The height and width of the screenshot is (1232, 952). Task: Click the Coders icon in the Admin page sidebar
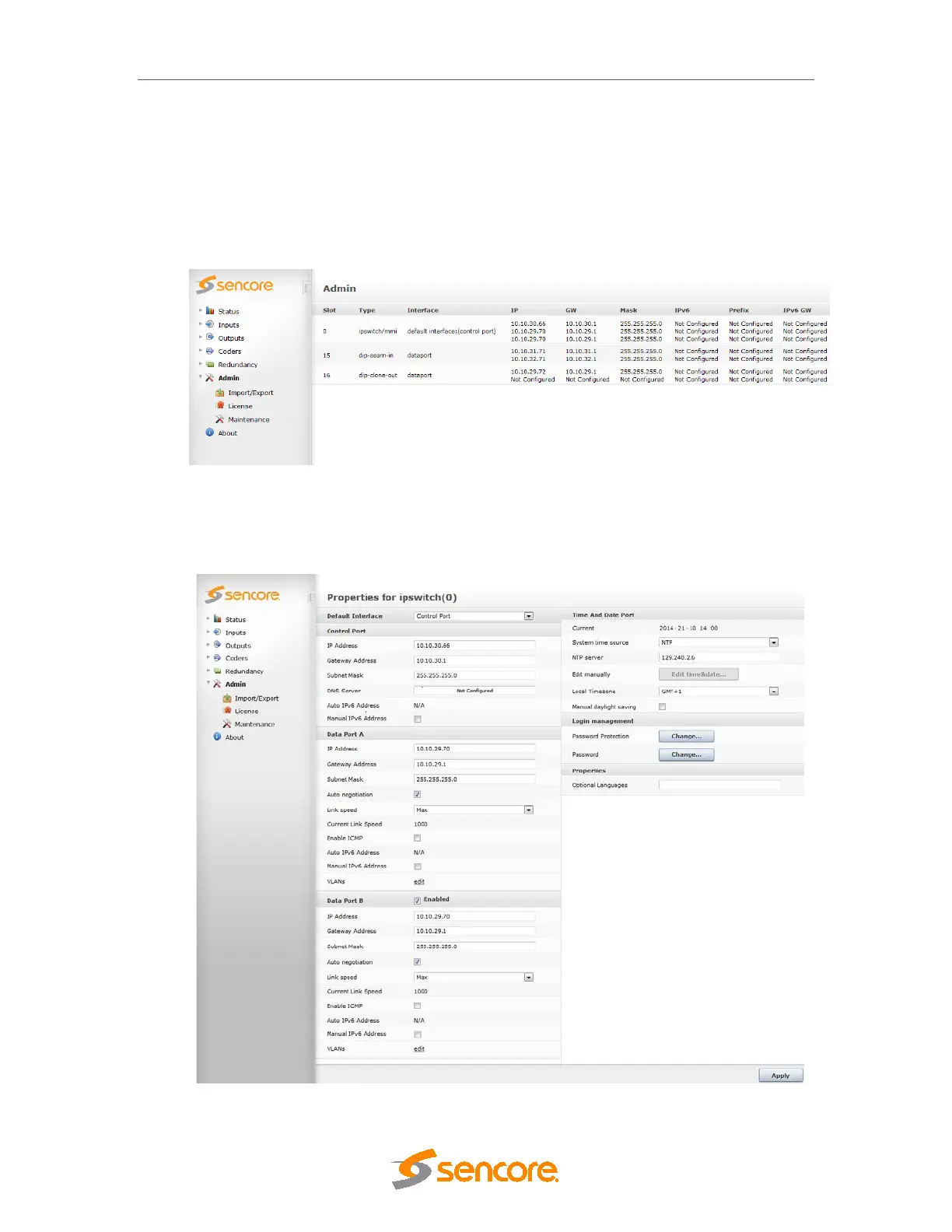click(210, 351)
